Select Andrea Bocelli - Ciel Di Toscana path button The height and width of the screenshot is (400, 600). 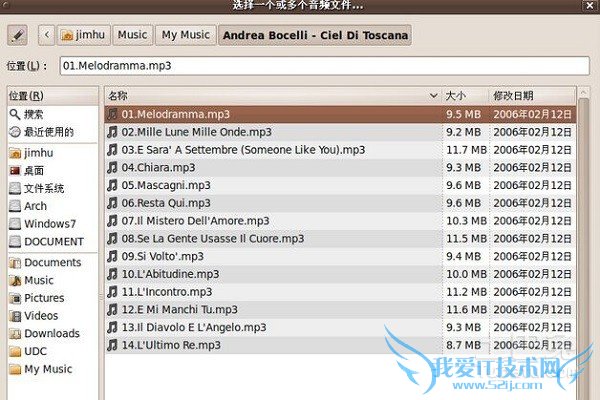pos(315,35)
